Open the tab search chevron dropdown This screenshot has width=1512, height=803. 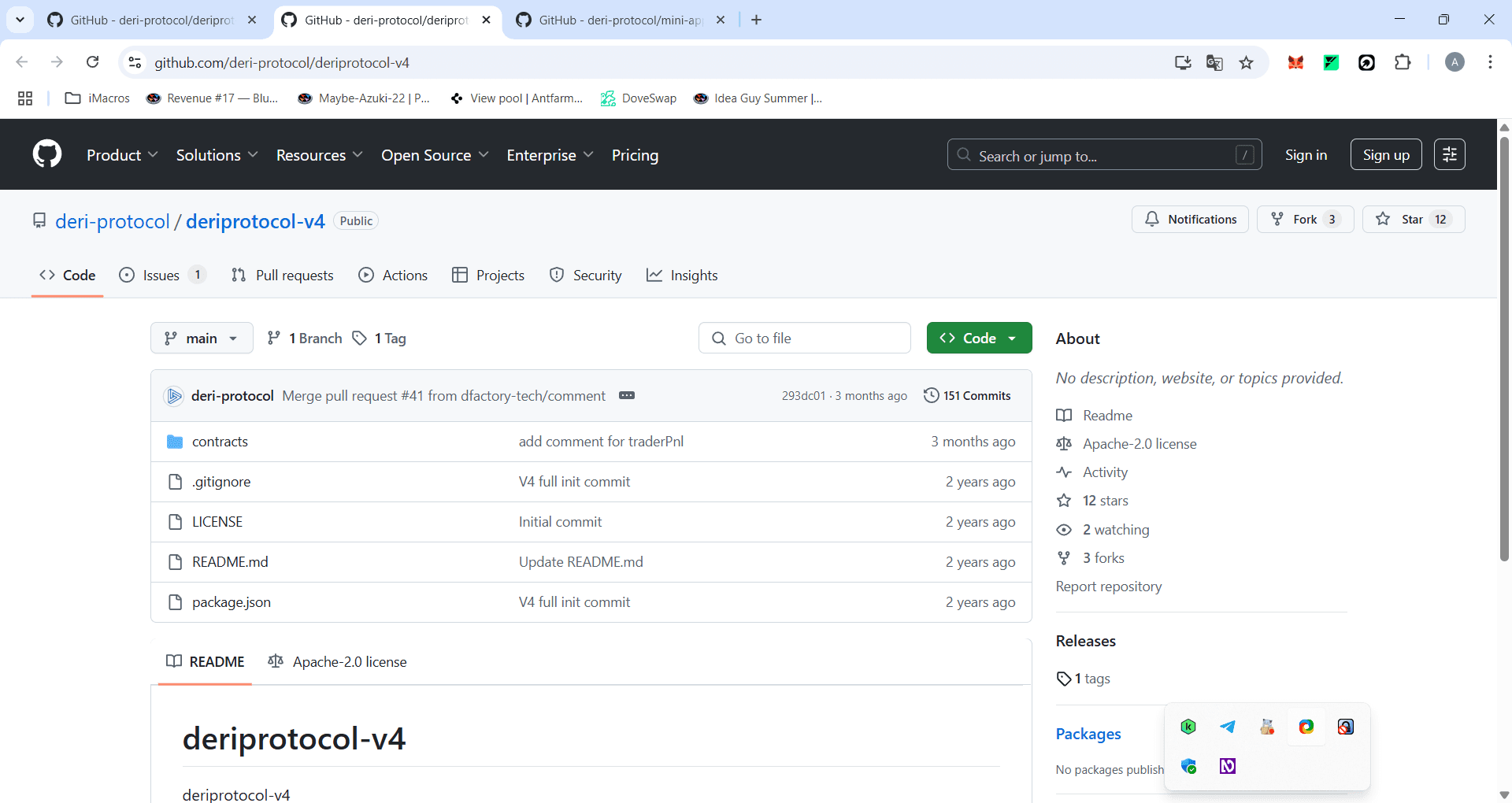20,20
